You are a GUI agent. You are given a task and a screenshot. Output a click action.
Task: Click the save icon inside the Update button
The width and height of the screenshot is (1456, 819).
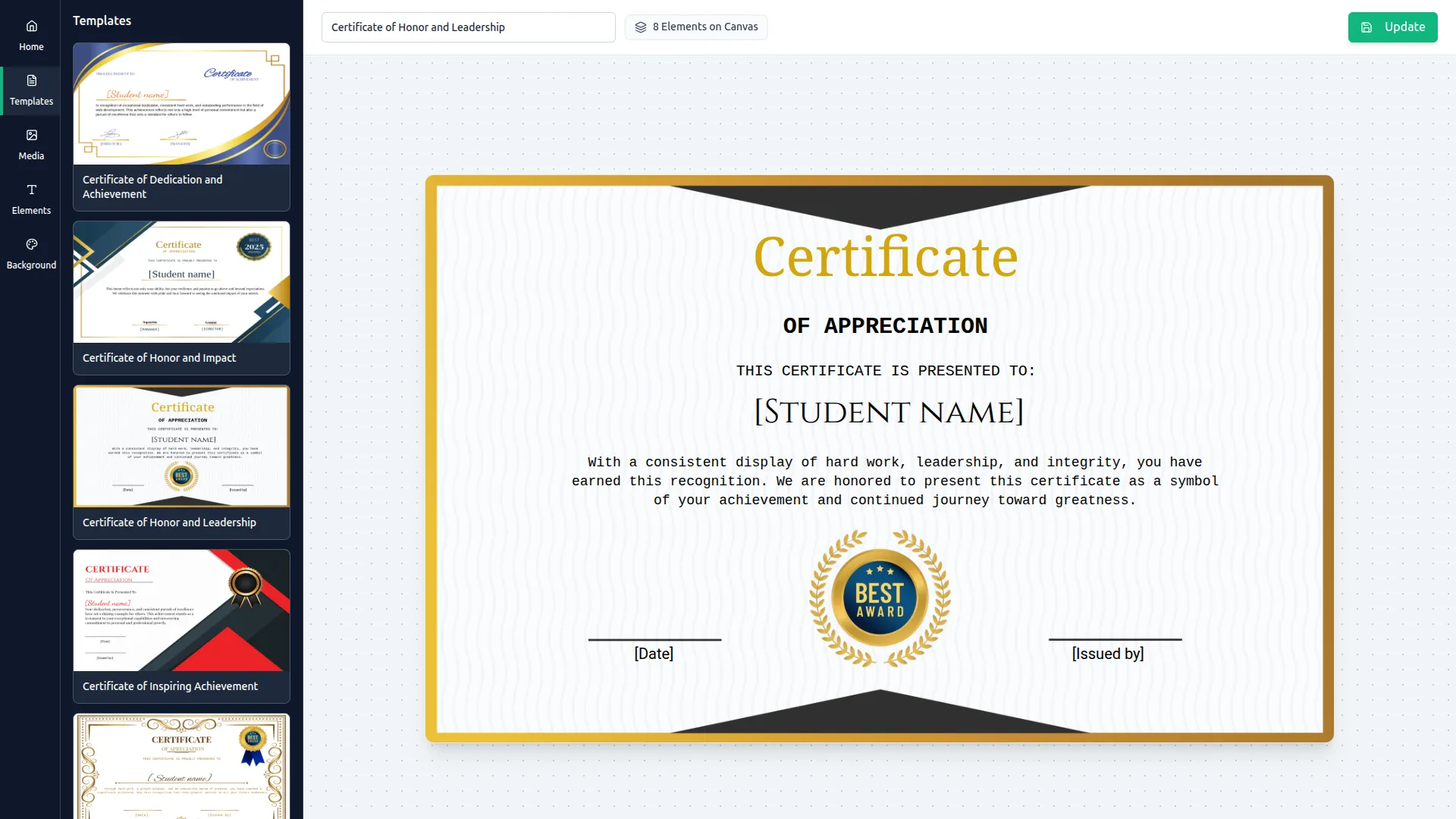(x=1367, y=27)
